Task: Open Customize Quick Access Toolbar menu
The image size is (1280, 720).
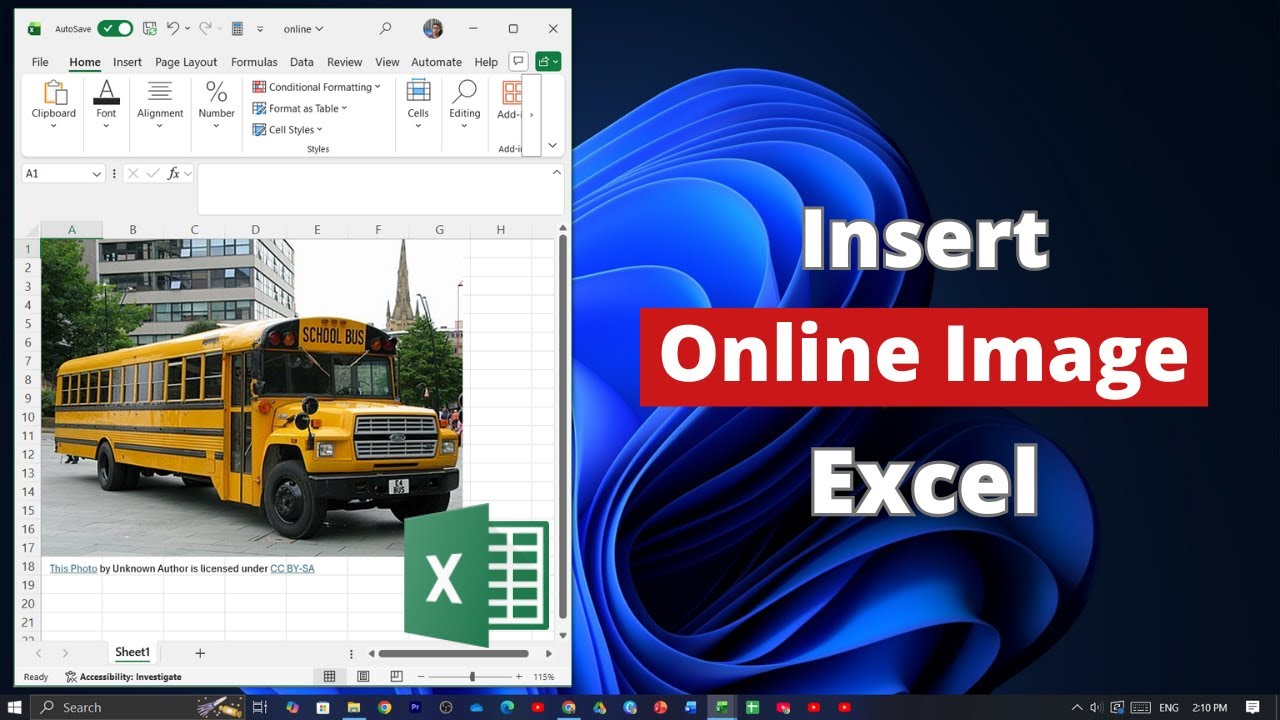Action: [x=260, y=29]
